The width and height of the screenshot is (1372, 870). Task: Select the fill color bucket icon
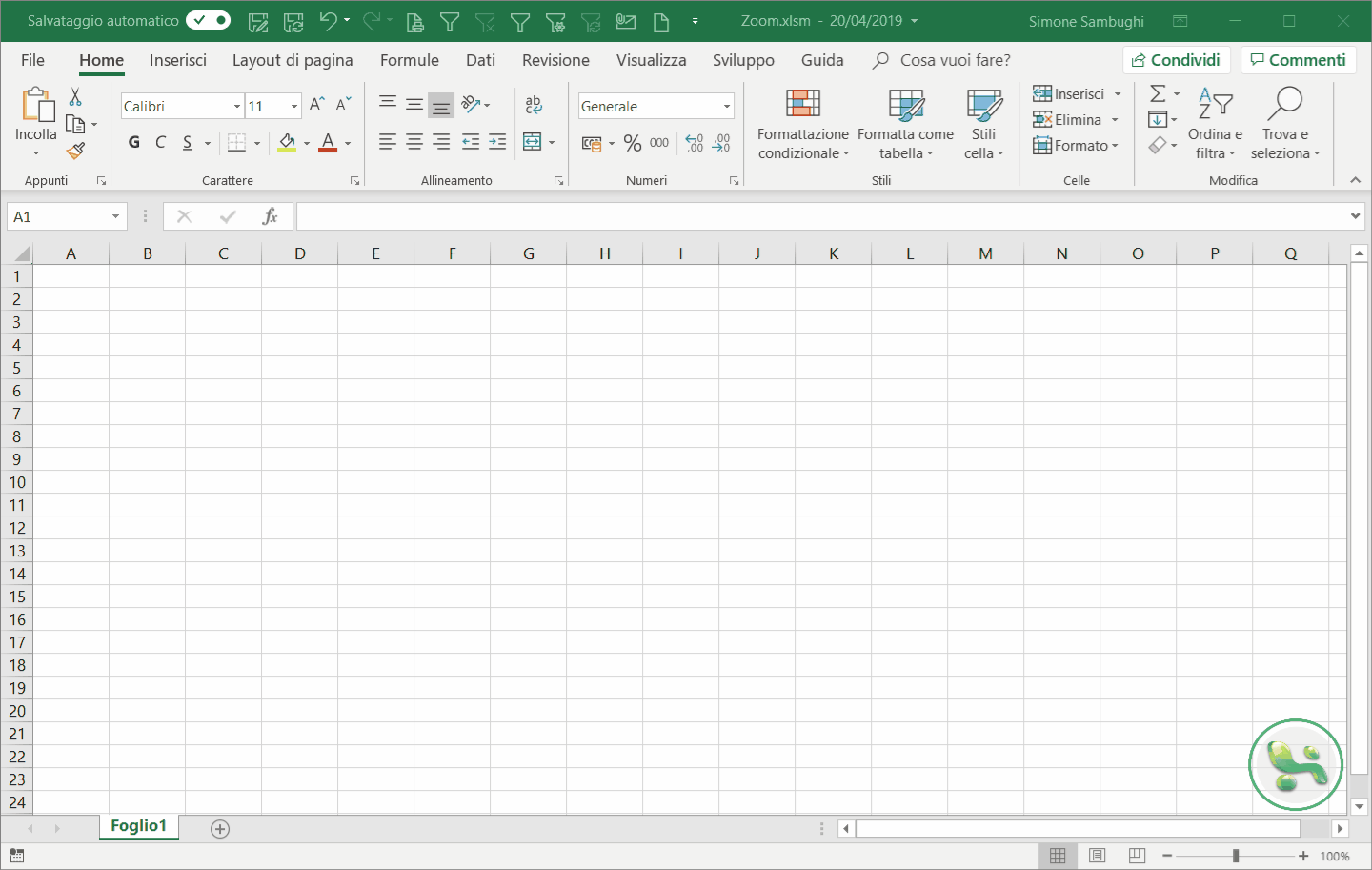click(x=288, y=142)
